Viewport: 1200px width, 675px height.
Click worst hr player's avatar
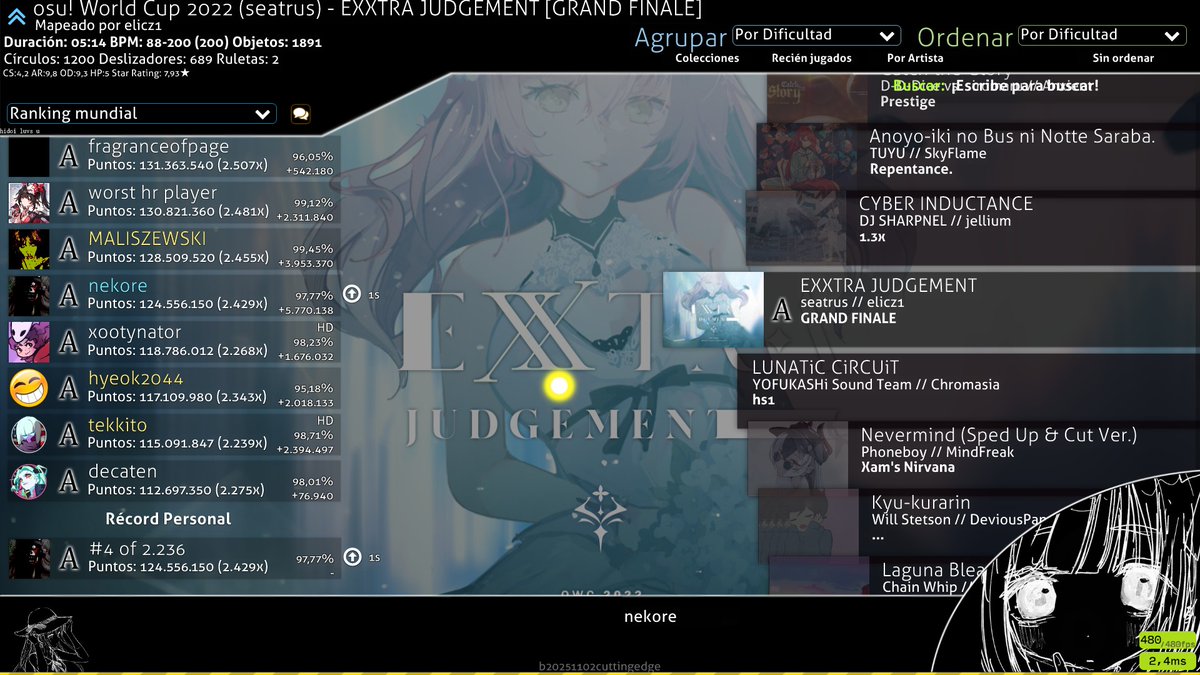click(x=29, y=203)
